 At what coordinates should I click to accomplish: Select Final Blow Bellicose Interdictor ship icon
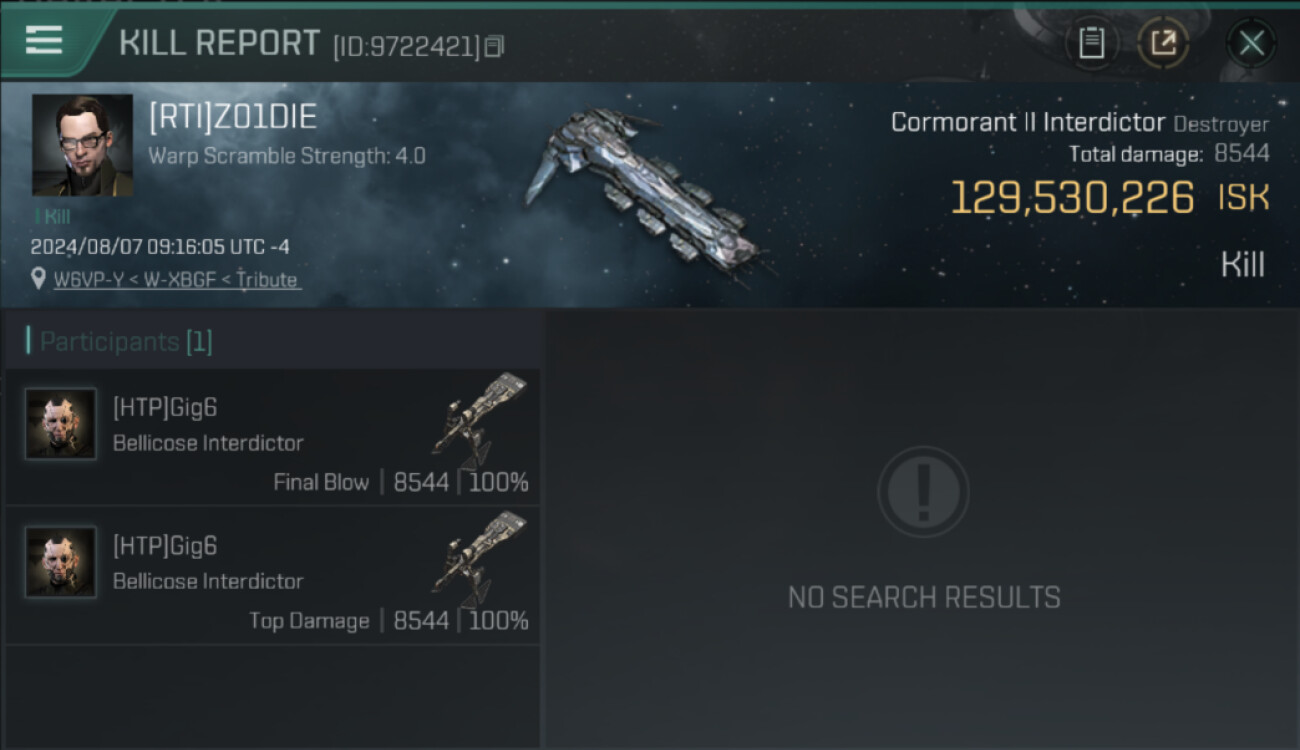[x=480, y=415]
